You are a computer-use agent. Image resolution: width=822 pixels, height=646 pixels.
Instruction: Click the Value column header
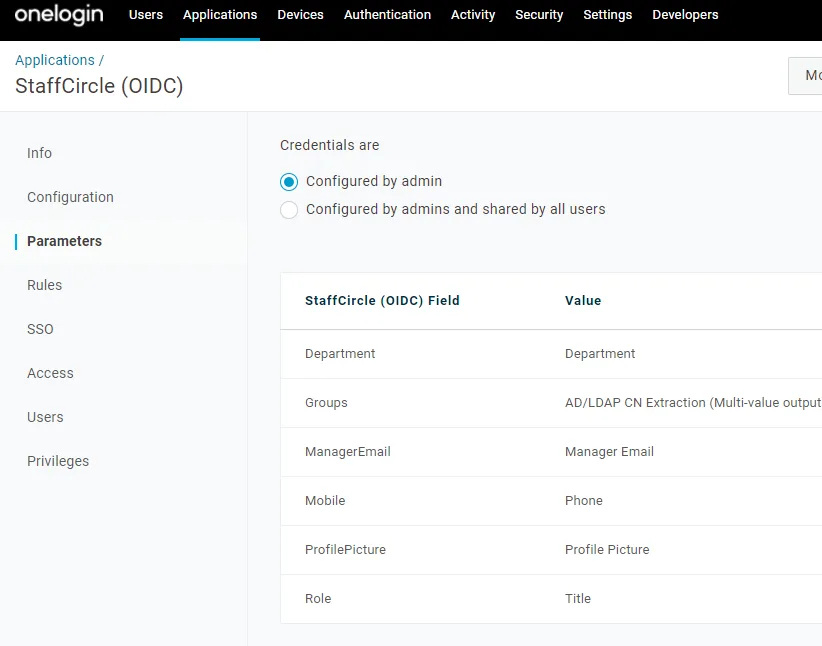pyautogui.click(x=583, y=300)
